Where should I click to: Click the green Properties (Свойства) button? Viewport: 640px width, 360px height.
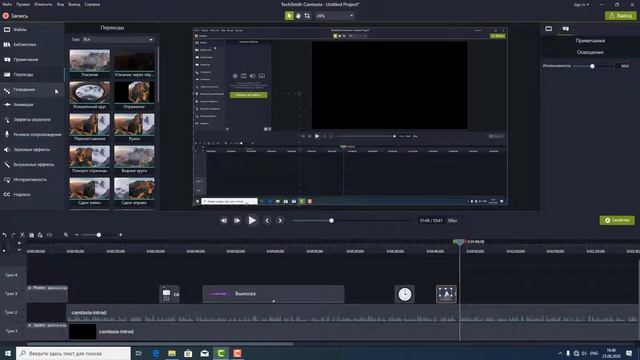tap(617, 220)
